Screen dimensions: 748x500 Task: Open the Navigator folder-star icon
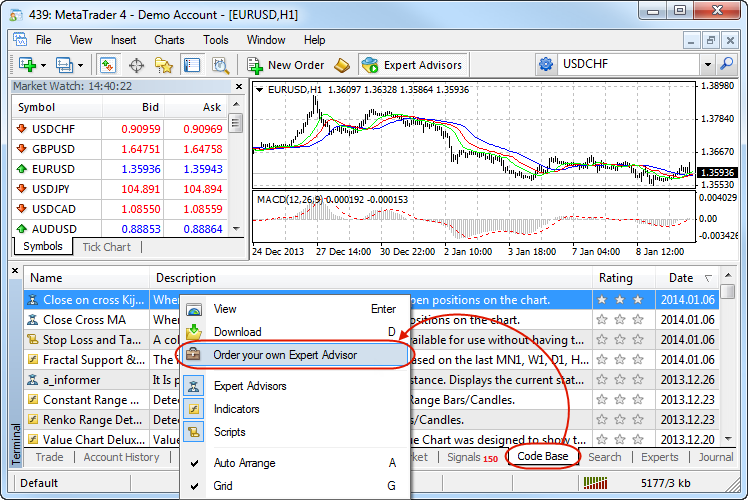point(164,65)
